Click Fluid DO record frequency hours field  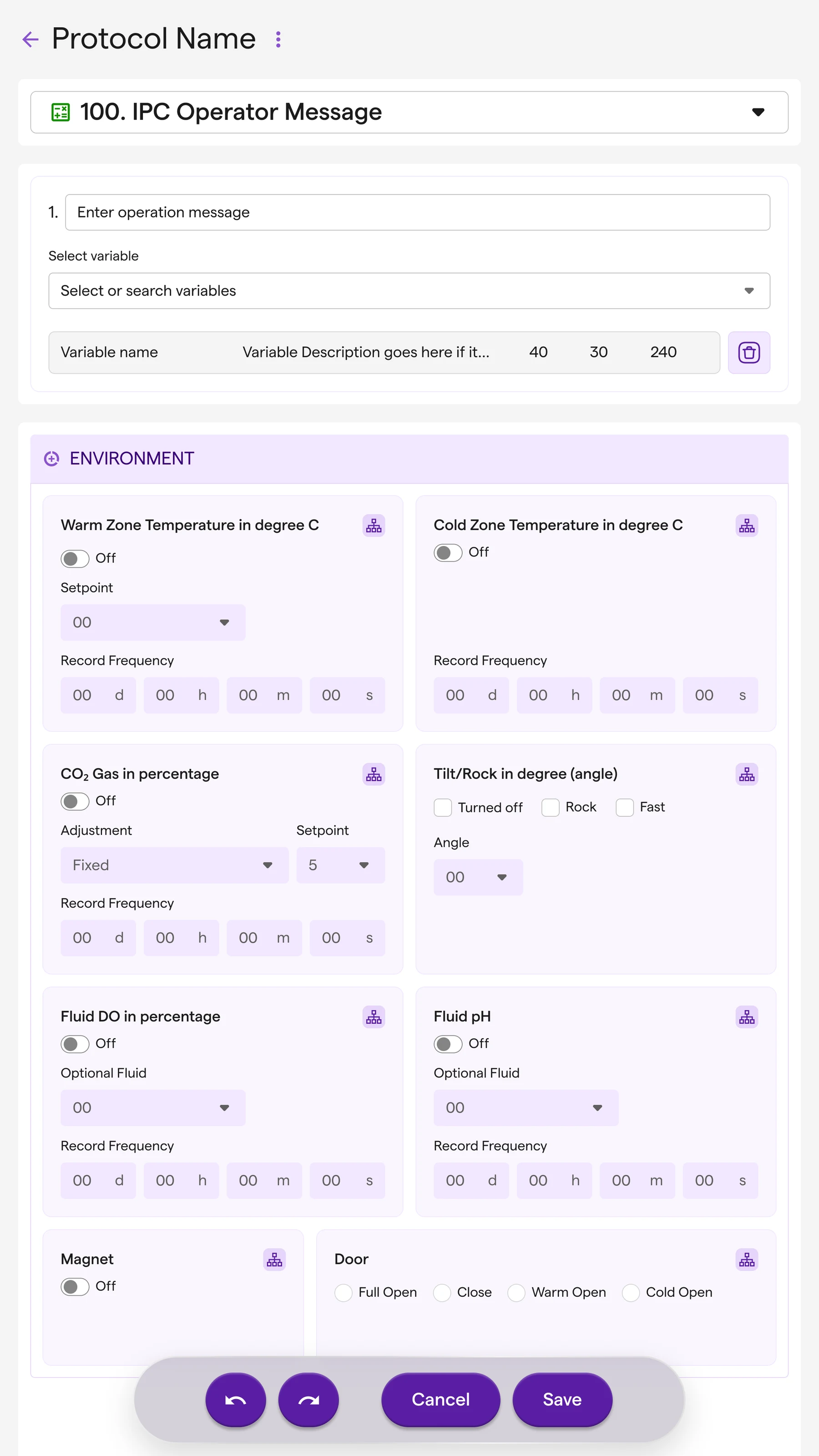[x=181, y=1180]
